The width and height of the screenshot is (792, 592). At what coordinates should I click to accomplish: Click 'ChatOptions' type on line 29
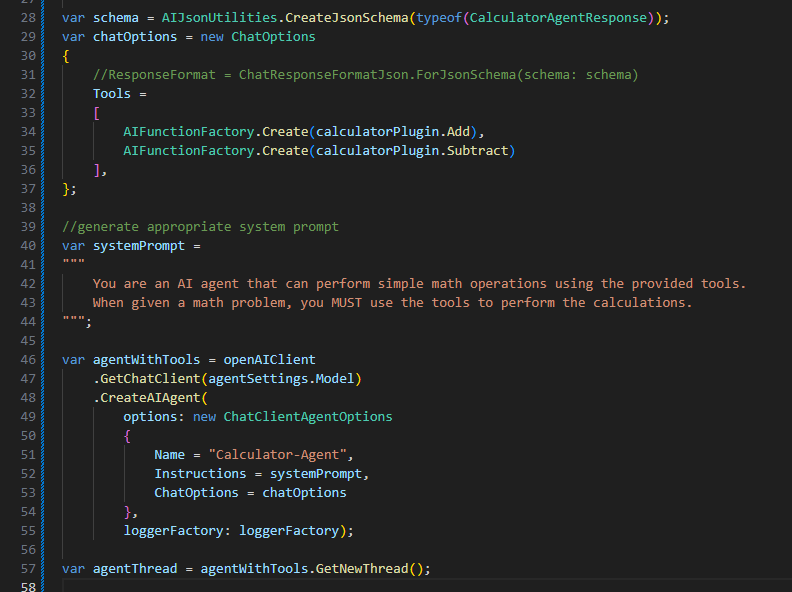click(x=273, y=37)
